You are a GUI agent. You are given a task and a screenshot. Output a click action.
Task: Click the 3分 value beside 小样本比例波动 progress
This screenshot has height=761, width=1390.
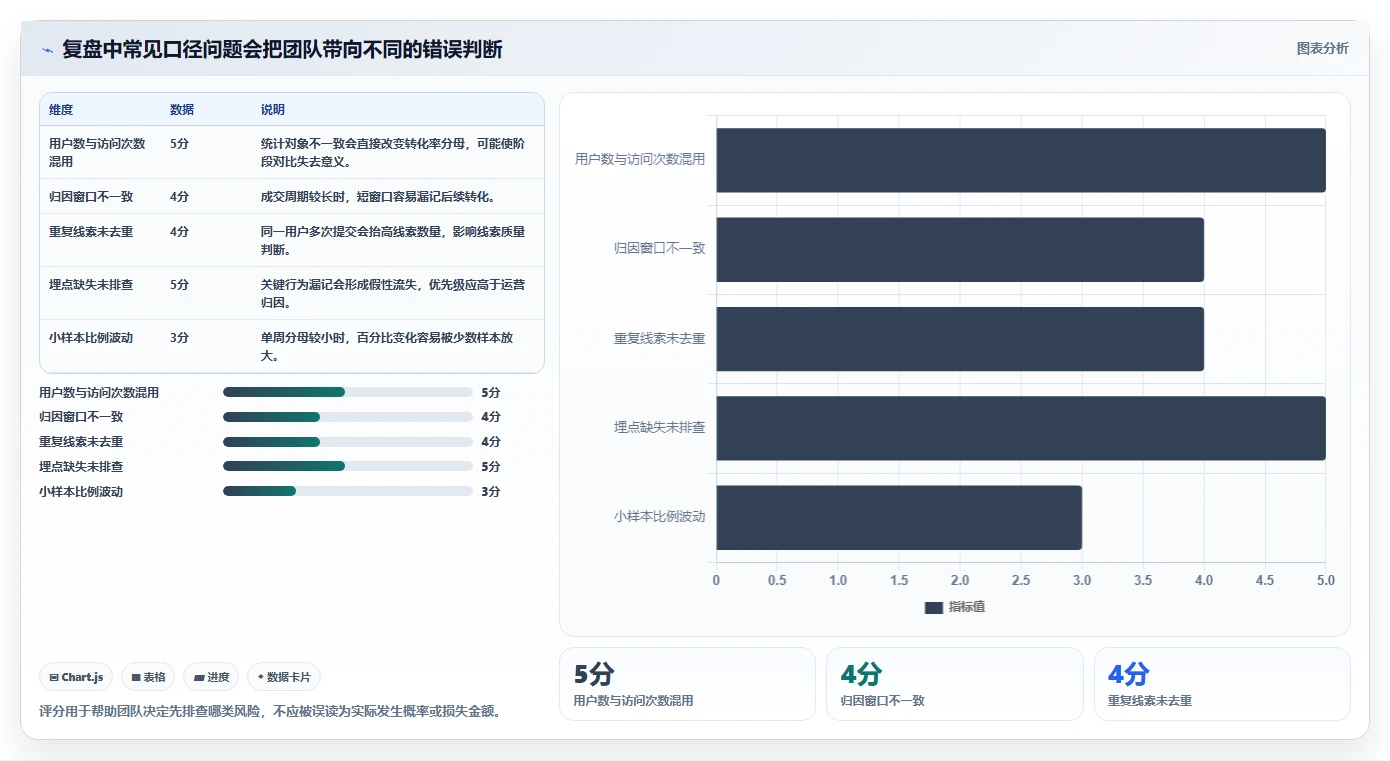[491, 492]
